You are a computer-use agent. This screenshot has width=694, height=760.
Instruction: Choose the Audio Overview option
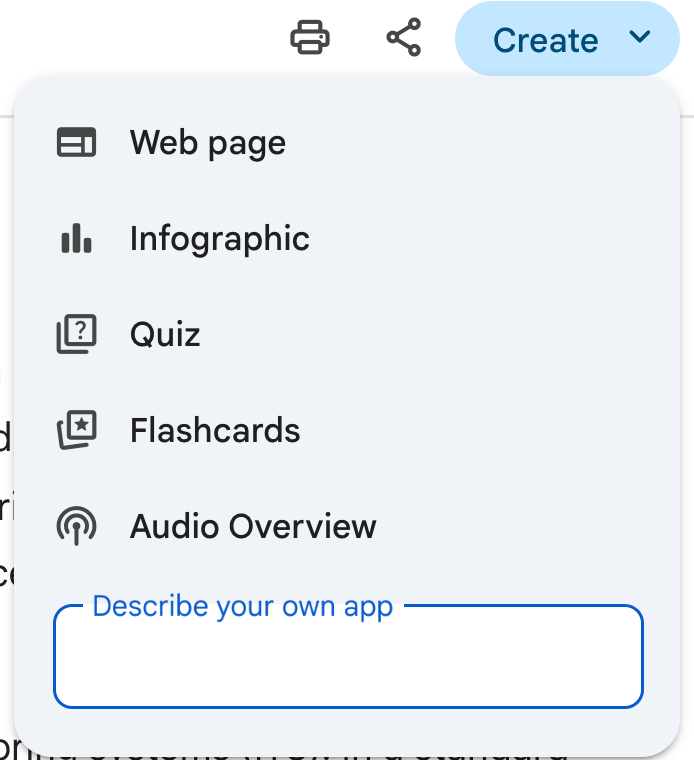[253, 527]
